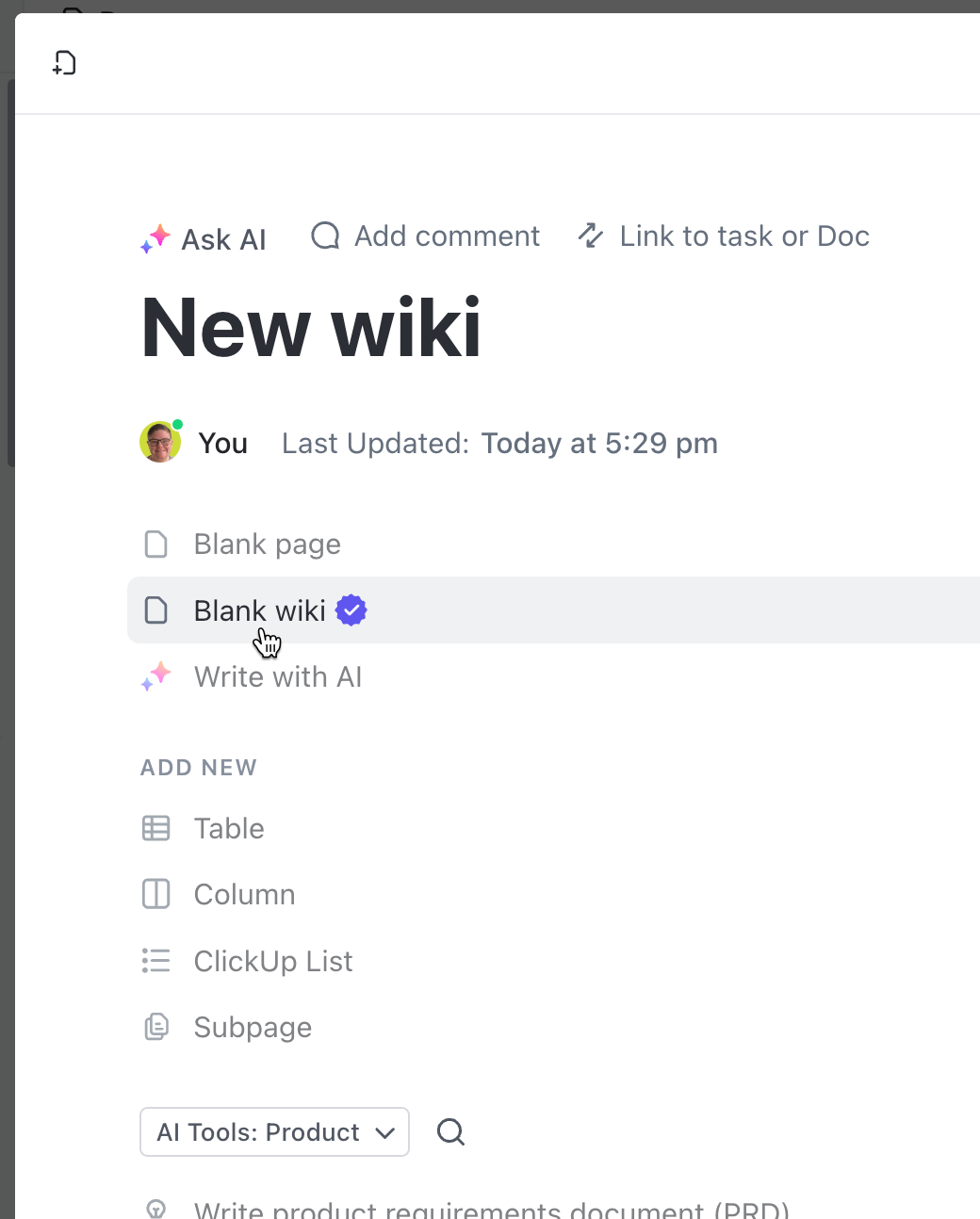
Task: Open the AI Tools: Product dropdown
Action: pos(274,1131)
